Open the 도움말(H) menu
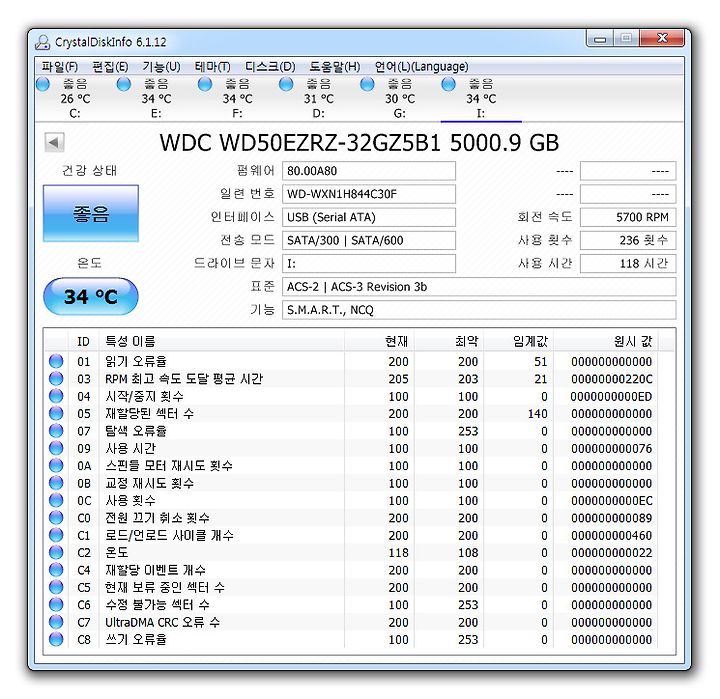Screen dimensions: 720x699 point(335,67)
